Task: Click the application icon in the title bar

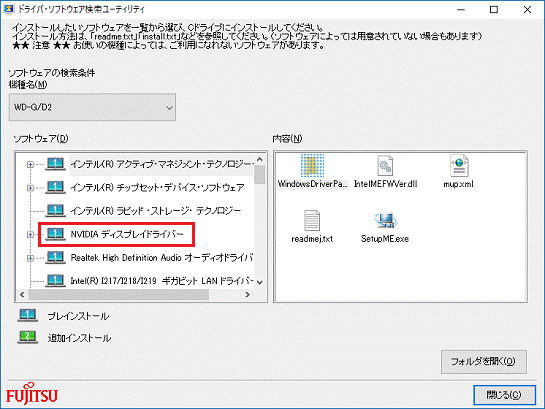Action: point(9,9)
